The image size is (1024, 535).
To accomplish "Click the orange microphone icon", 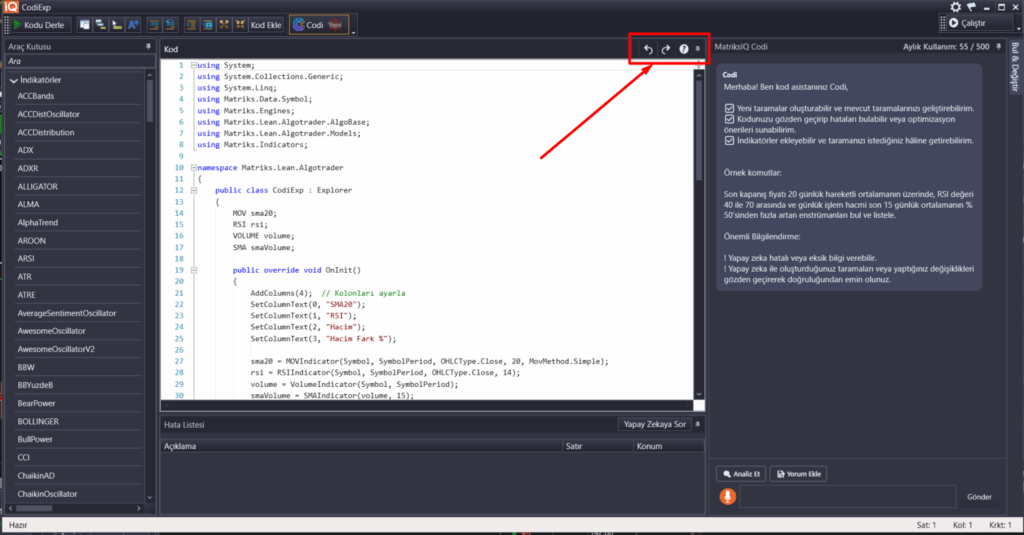I will click(727, 497).
